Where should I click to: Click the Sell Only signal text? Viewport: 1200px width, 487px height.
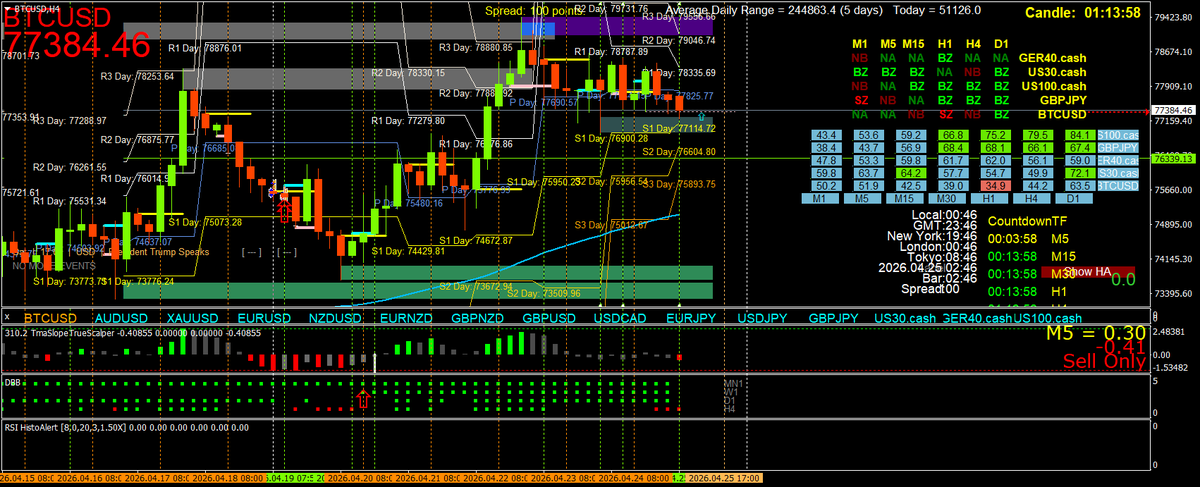coord(1104,362)
